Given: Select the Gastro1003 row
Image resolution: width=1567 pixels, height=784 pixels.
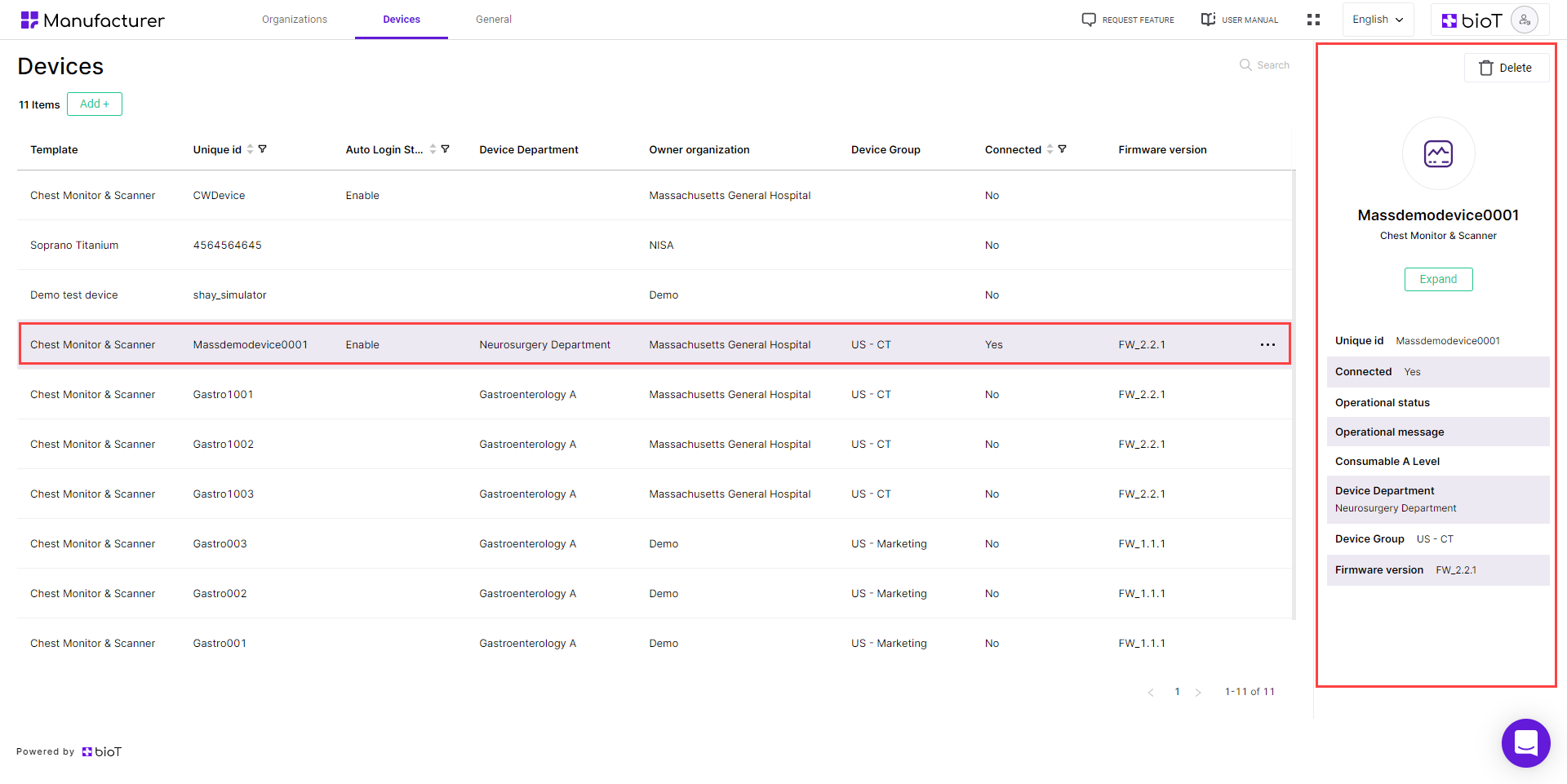Looking at the screenshot, I should click(655, 494).
